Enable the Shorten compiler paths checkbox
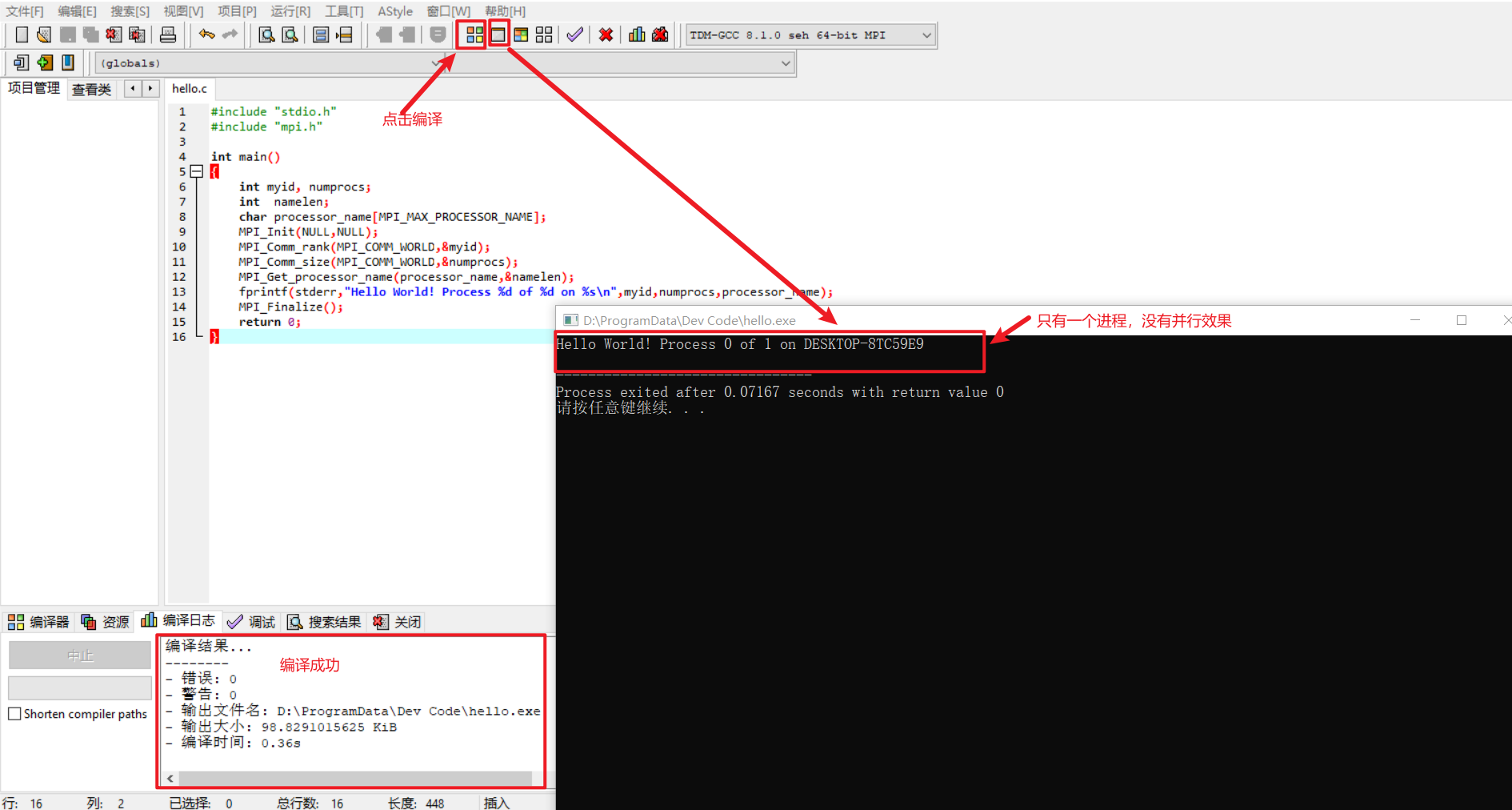The image size is (1512, 810). tap(14, 714)
